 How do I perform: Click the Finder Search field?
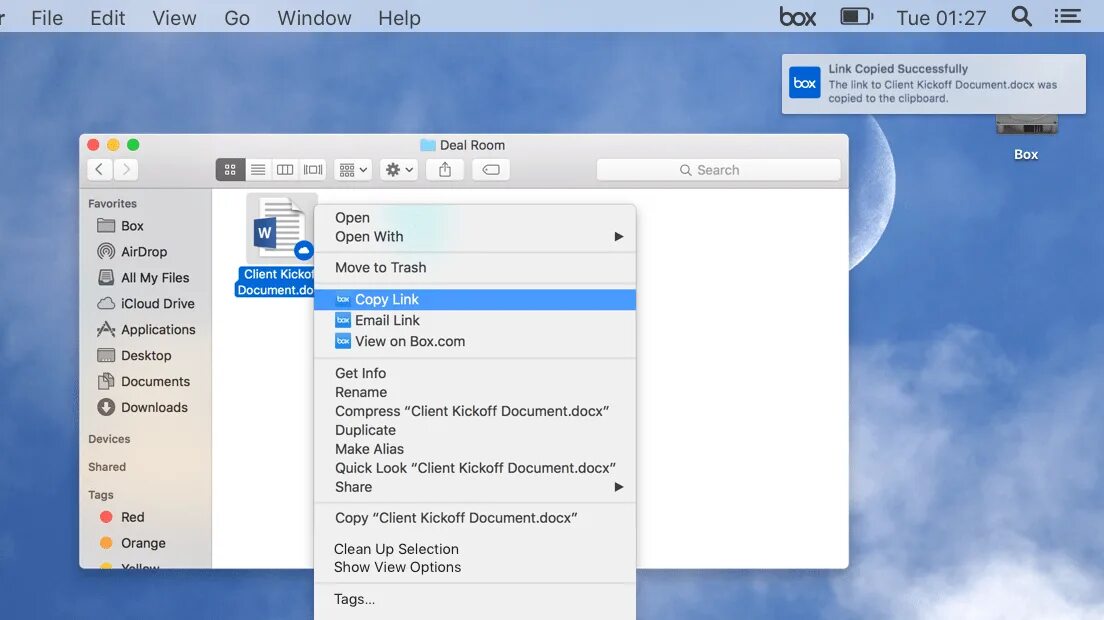(x=718, y=170)
